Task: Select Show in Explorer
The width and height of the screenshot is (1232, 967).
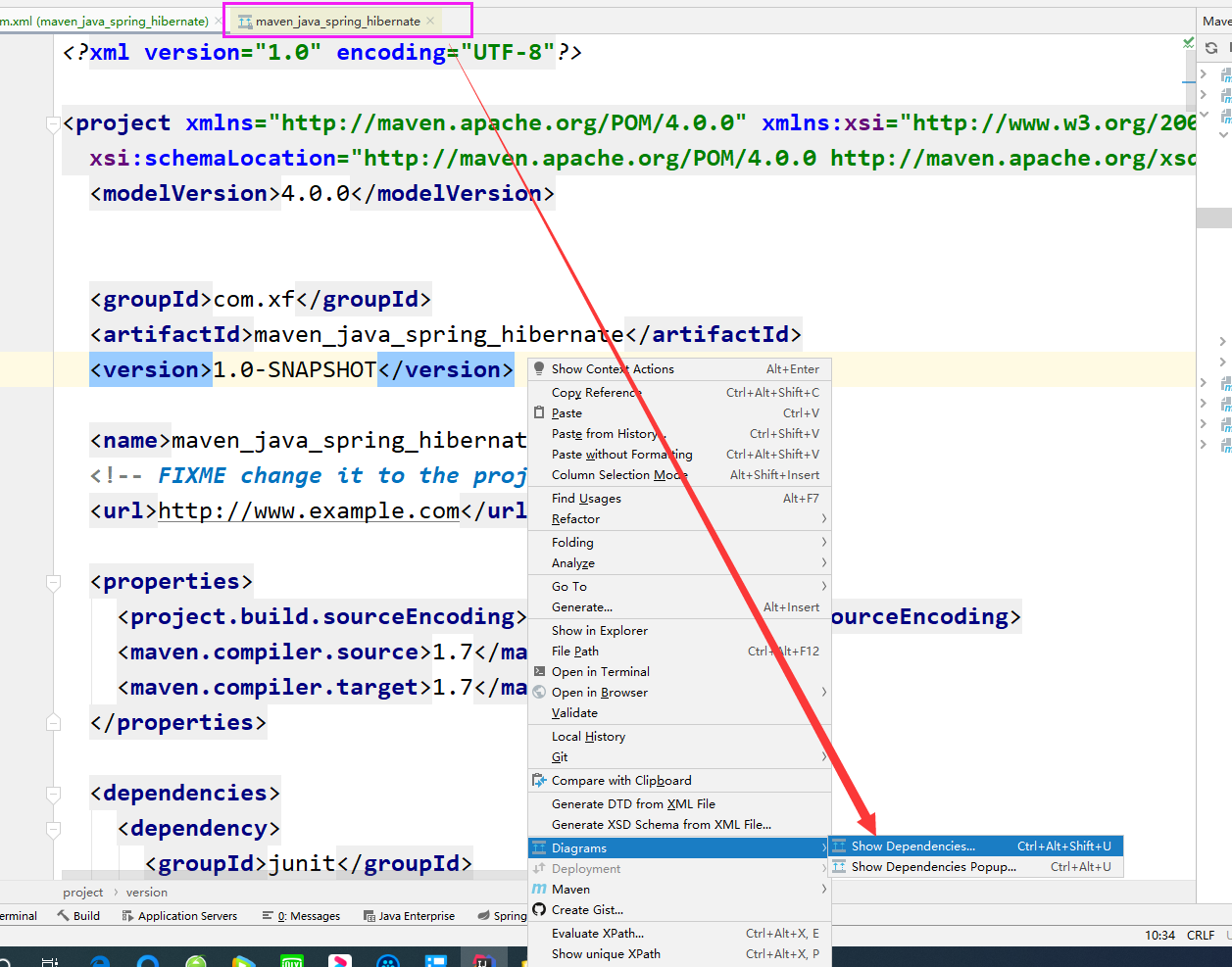Action: click(x=678, y=631)
